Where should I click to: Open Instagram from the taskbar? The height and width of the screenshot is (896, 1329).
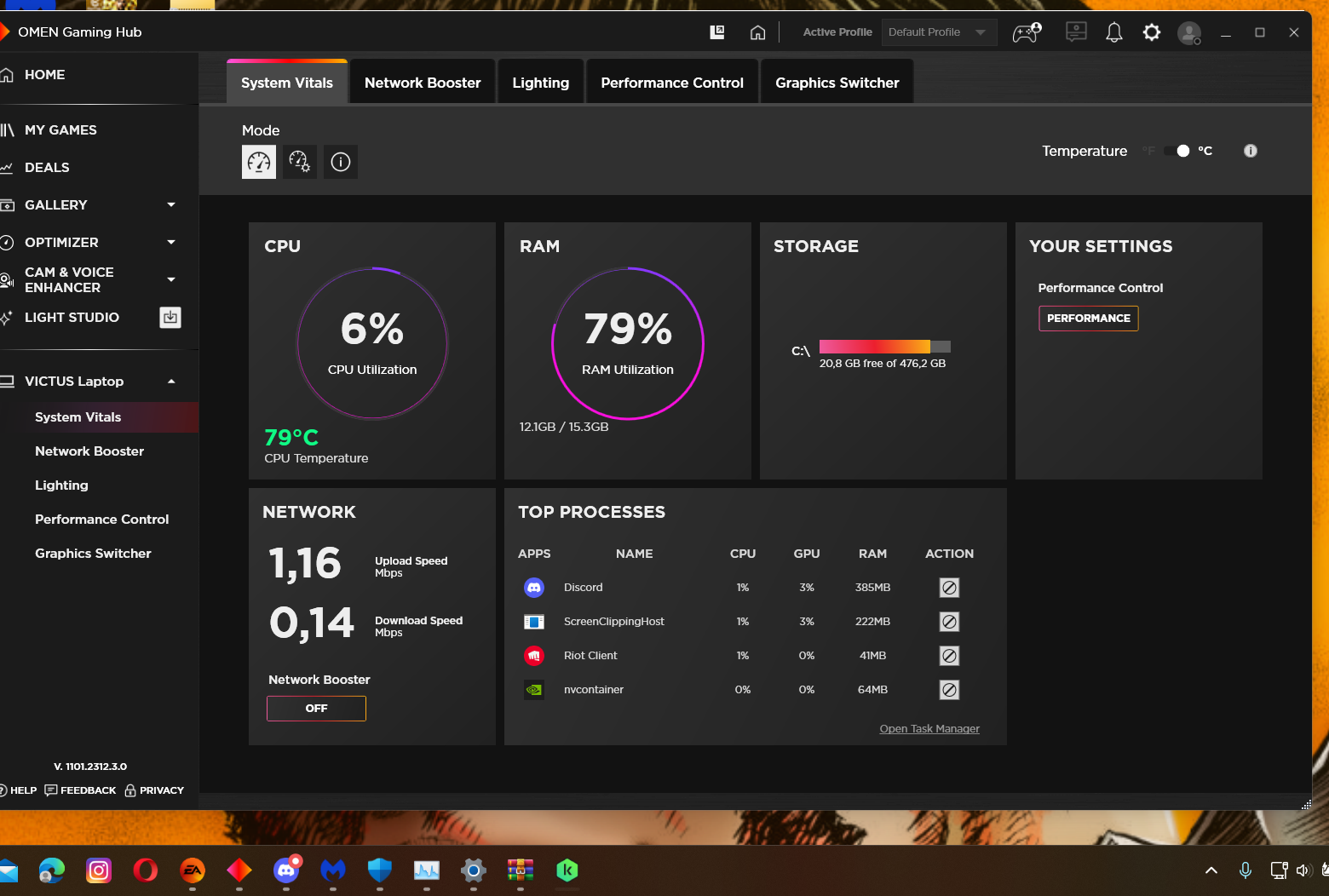(99, 870)
